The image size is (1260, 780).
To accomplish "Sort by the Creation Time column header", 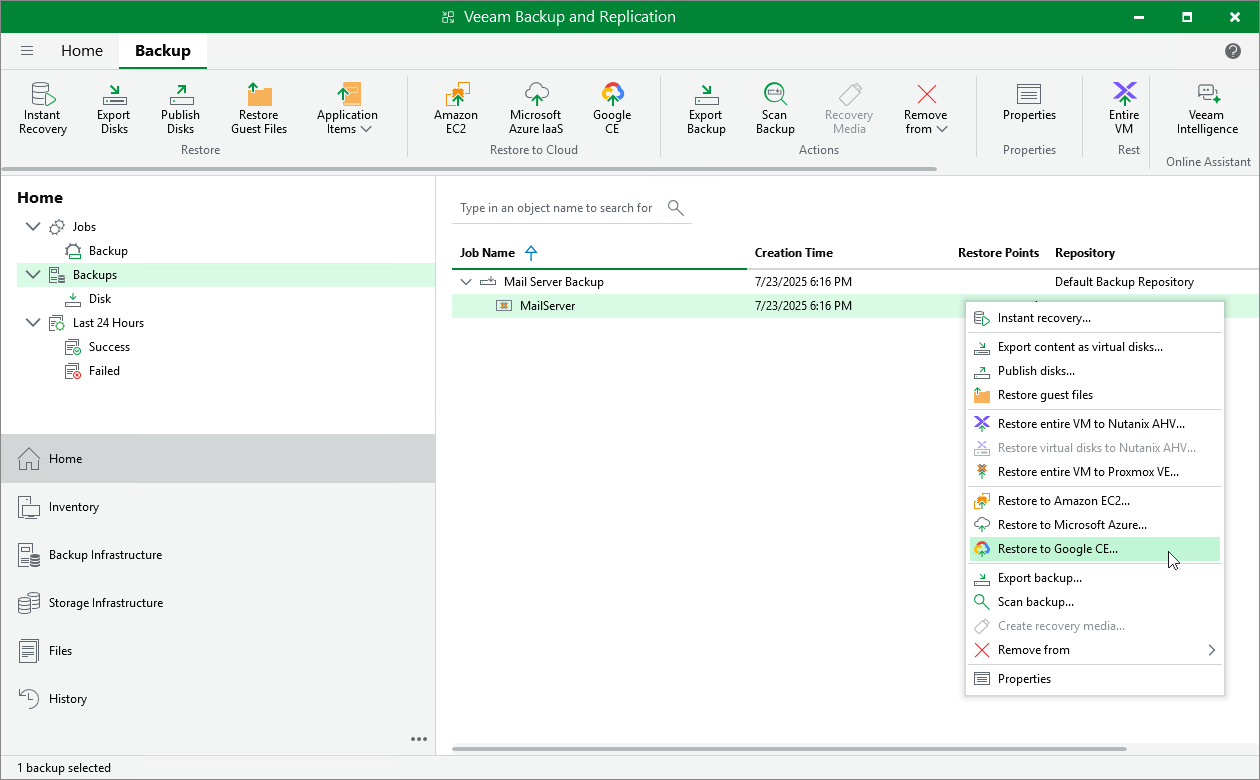I will pyautogui.click(x=793, y=253).
